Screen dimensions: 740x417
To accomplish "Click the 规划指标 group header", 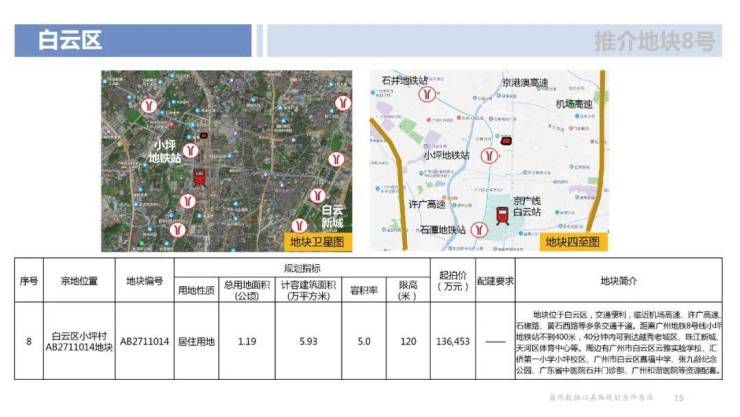I will 302,268.
